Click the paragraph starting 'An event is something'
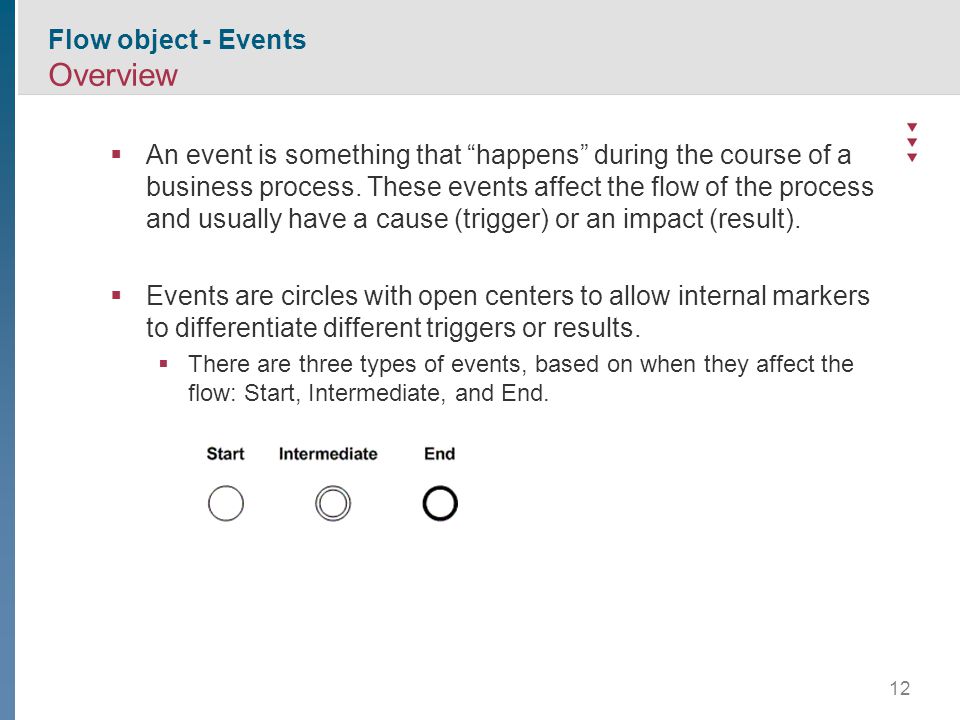 (509, 187)
